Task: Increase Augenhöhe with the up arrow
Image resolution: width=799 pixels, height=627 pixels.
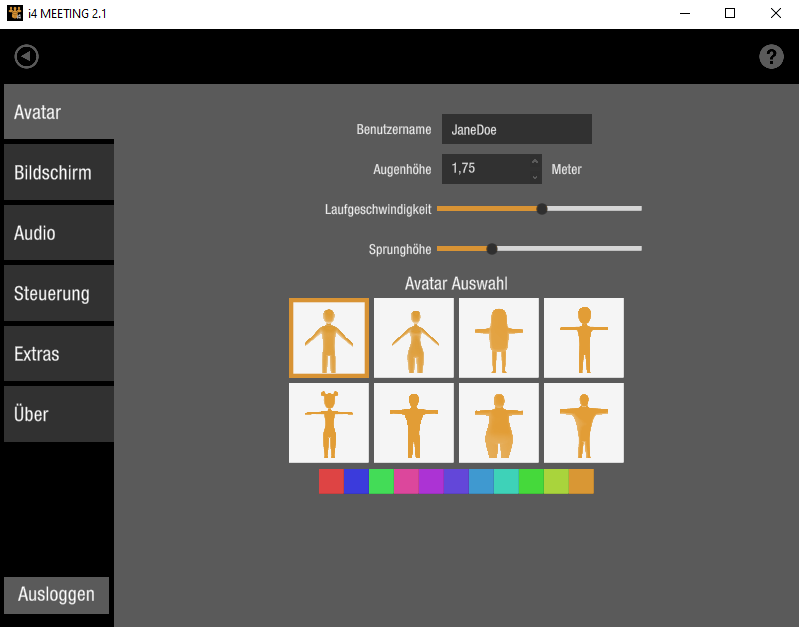Action: point(535,162)
